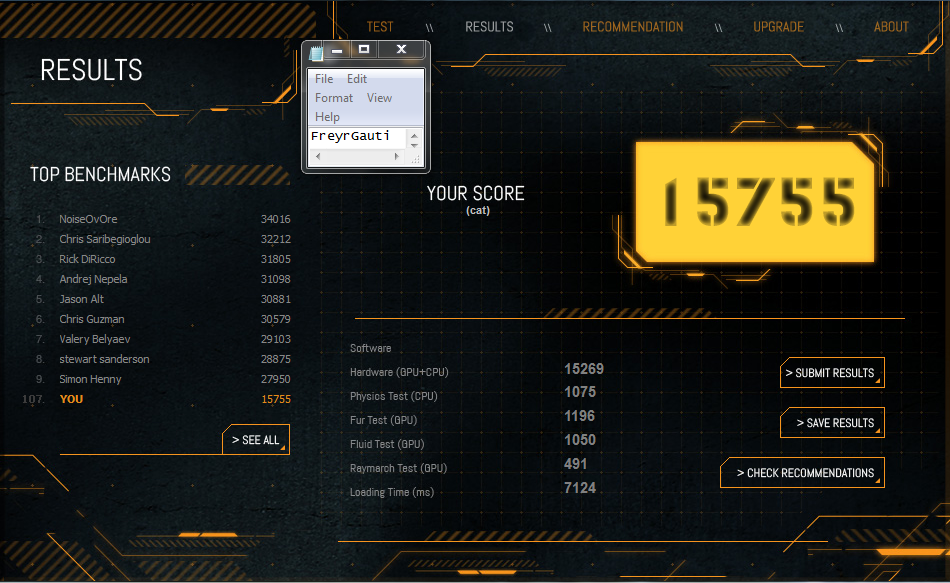Open the File menu in Notepad
The width and height of the screenshot is (950, 583).
pyautogui.click(x=324, y=79)
